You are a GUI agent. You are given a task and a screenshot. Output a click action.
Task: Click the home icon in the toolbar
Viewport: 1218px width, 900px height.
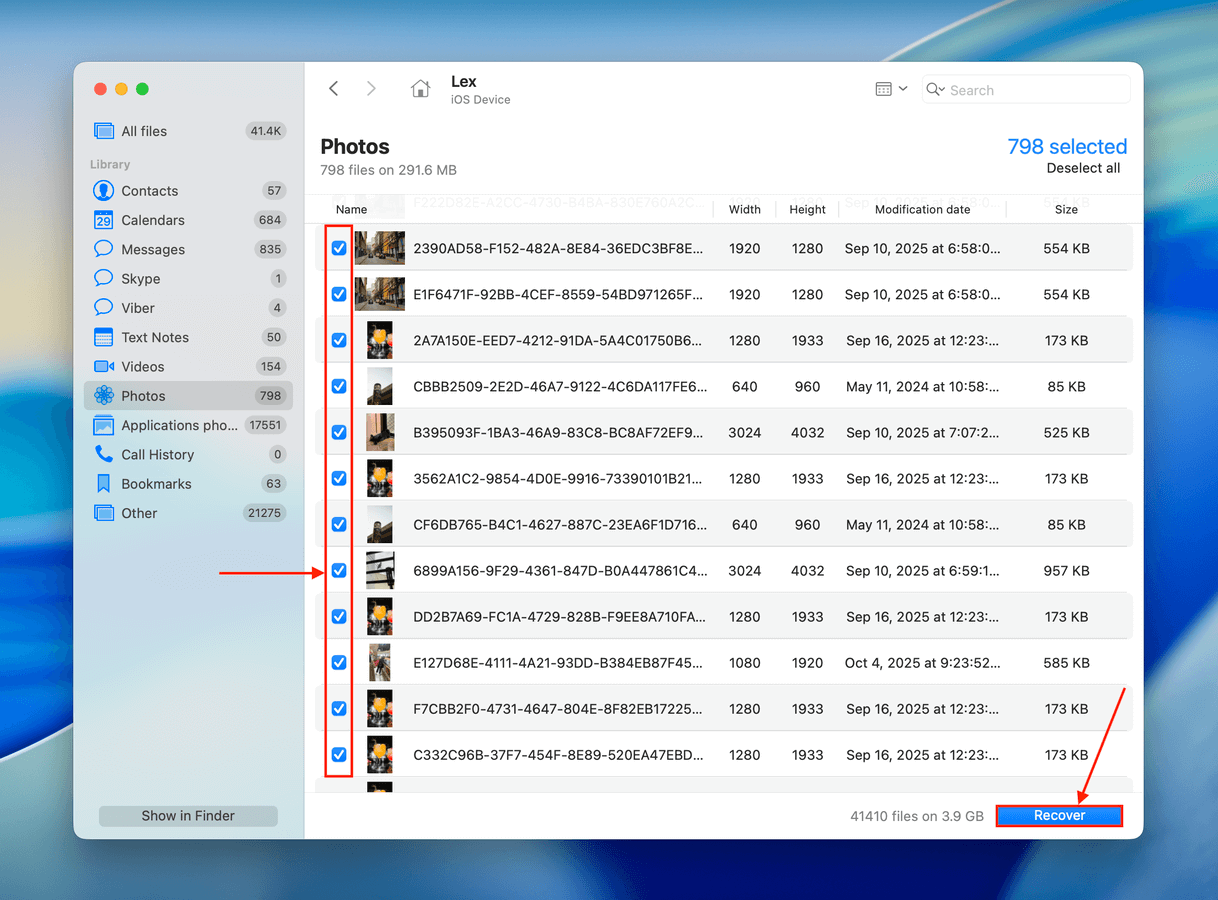(420, 89)
